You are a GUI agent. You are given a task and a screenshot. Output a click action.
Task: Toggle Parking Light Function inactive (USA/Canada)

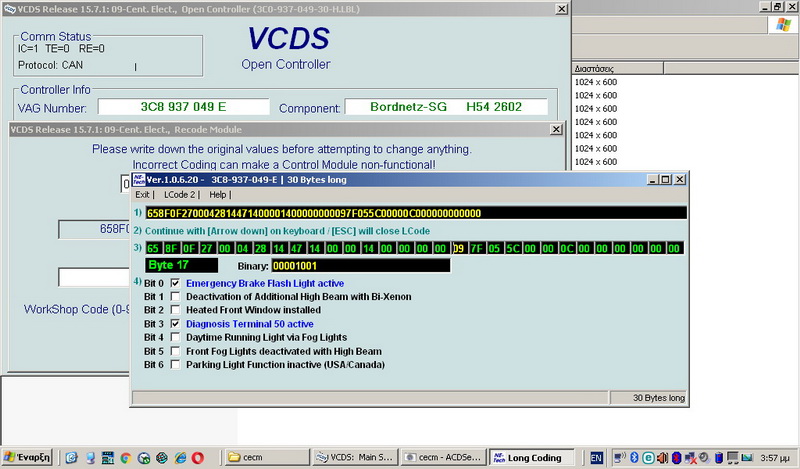[x=175, y=364]
